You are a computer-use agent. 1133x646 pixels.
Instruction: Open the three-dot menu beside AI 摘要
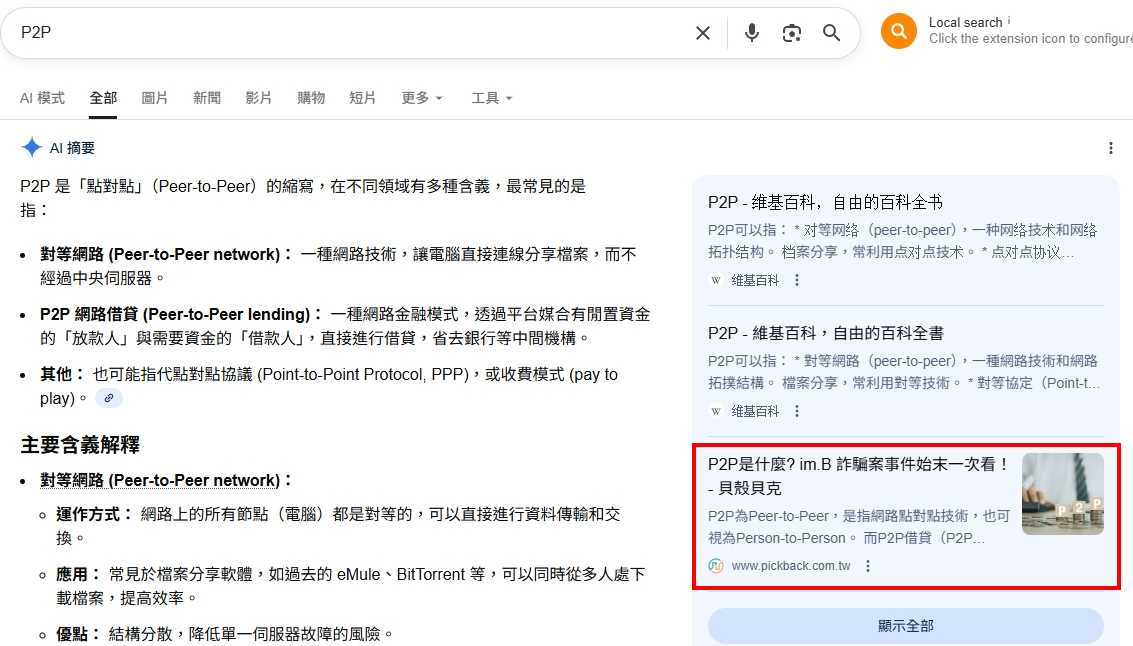pos(1111,147)
